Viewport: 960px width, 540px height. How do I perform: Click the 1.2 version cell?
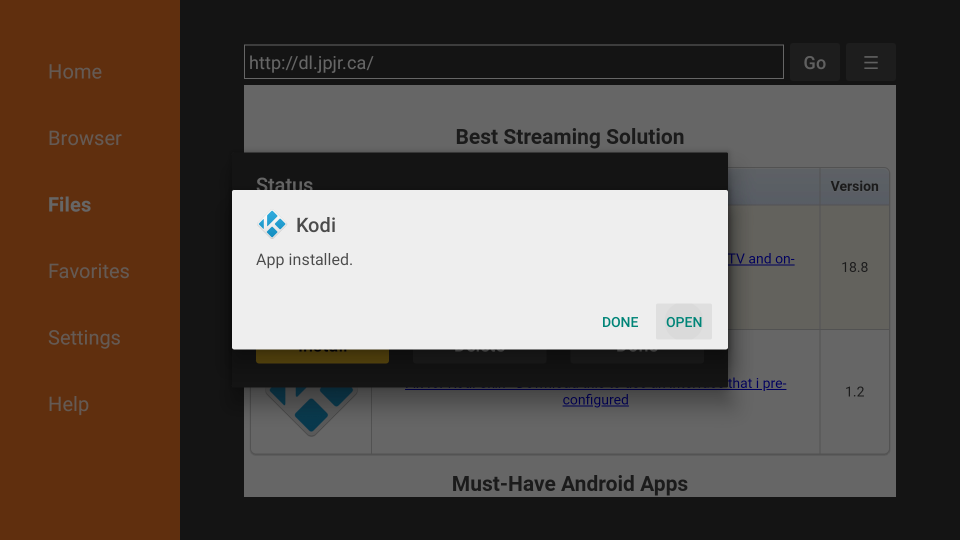(x=854, y=391)
